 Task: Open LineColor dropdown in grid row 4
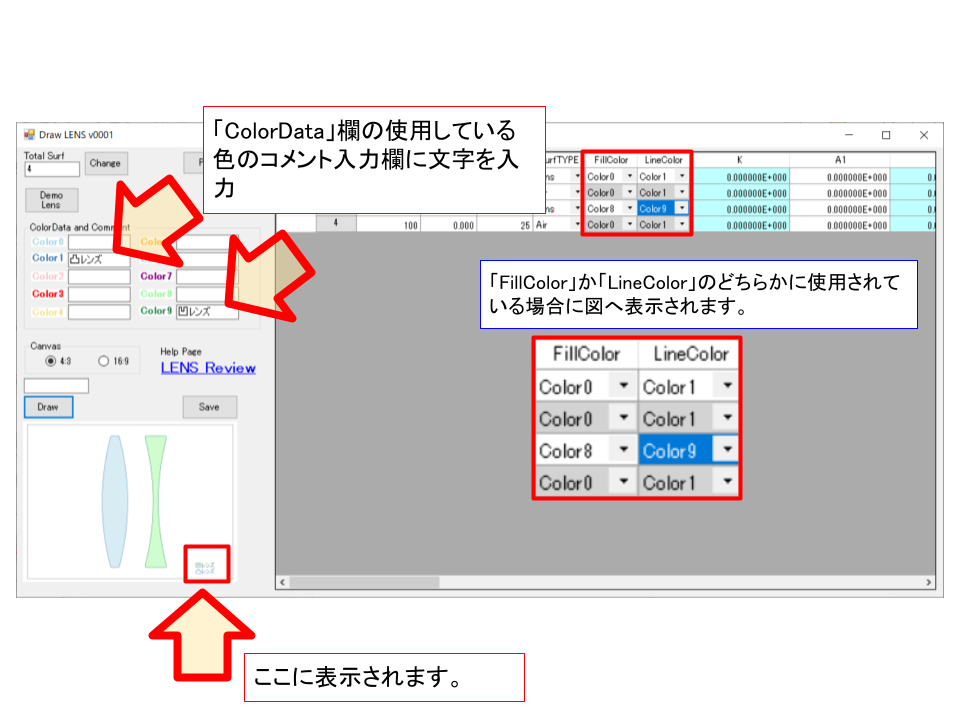click(x=682, y=225)
